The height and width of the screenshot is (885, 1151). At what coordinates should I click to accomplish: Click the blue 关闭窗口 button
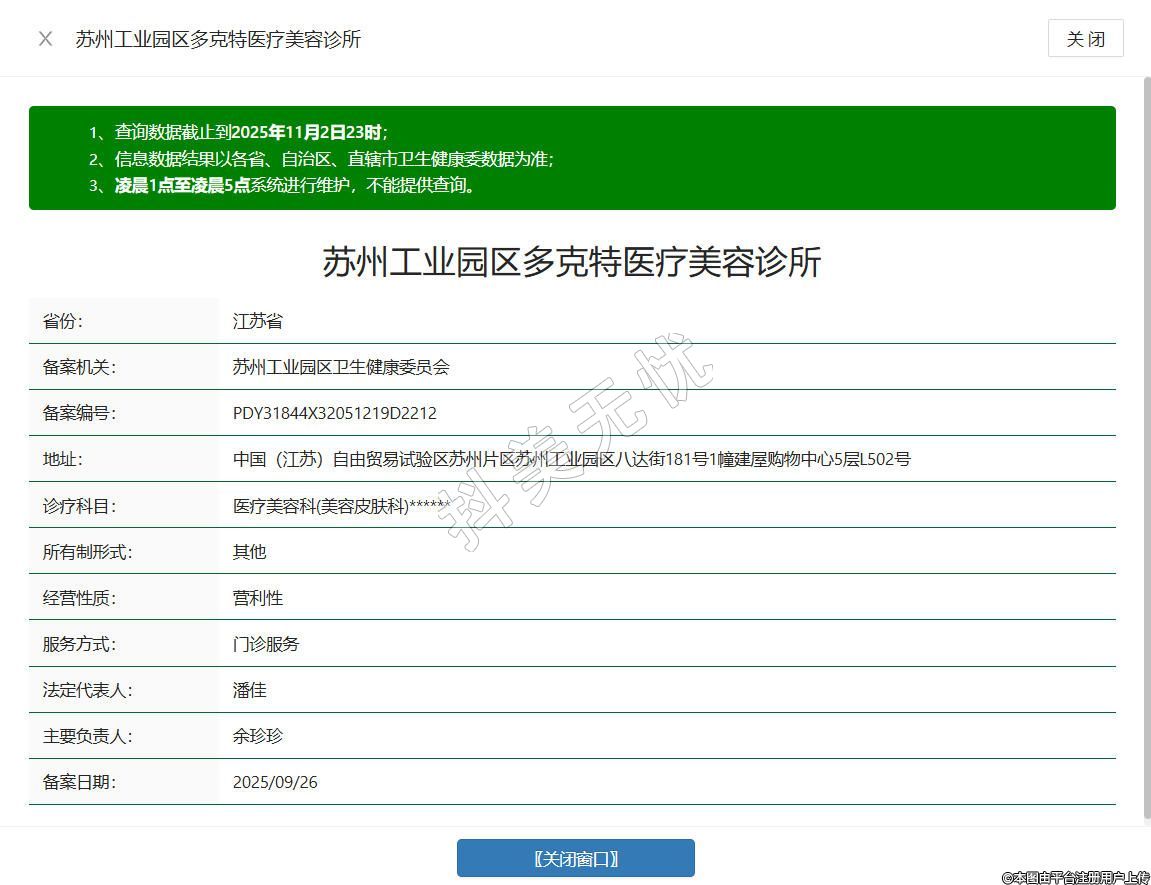pos(575,858)
